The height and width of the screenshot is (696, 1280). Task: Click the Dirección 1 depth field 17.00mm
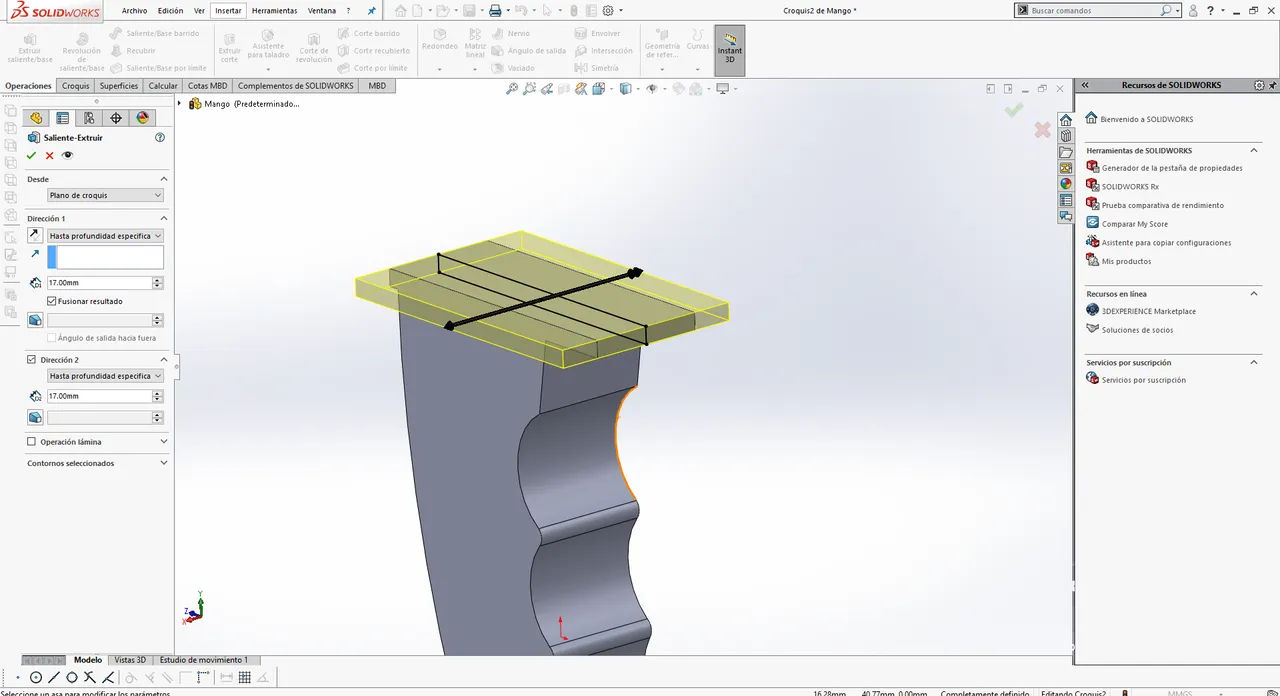click(x=99, y=283)
